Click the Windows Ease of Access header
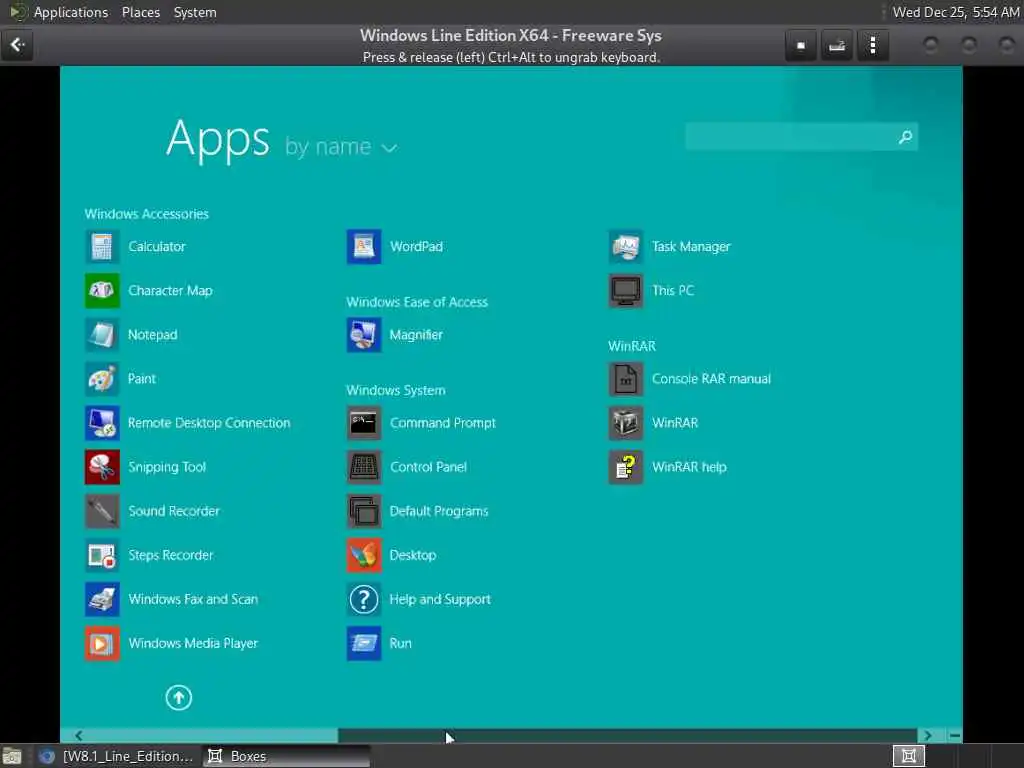Viewport: 1024px width, 768px height. click(417, 302)
